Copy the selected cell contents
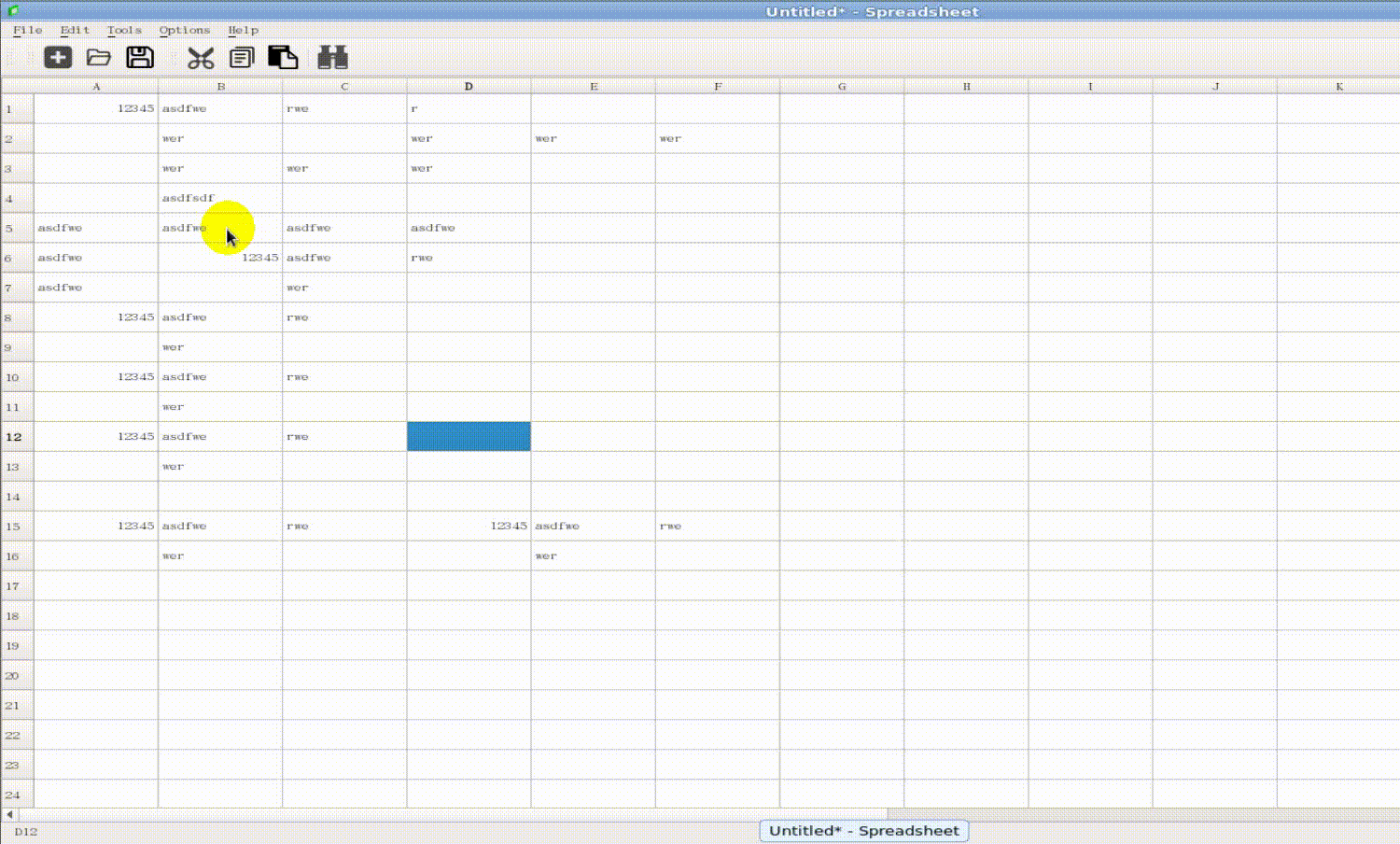Image resolution: width=1400 pixels, height=844 pixels. click(242, 57)
